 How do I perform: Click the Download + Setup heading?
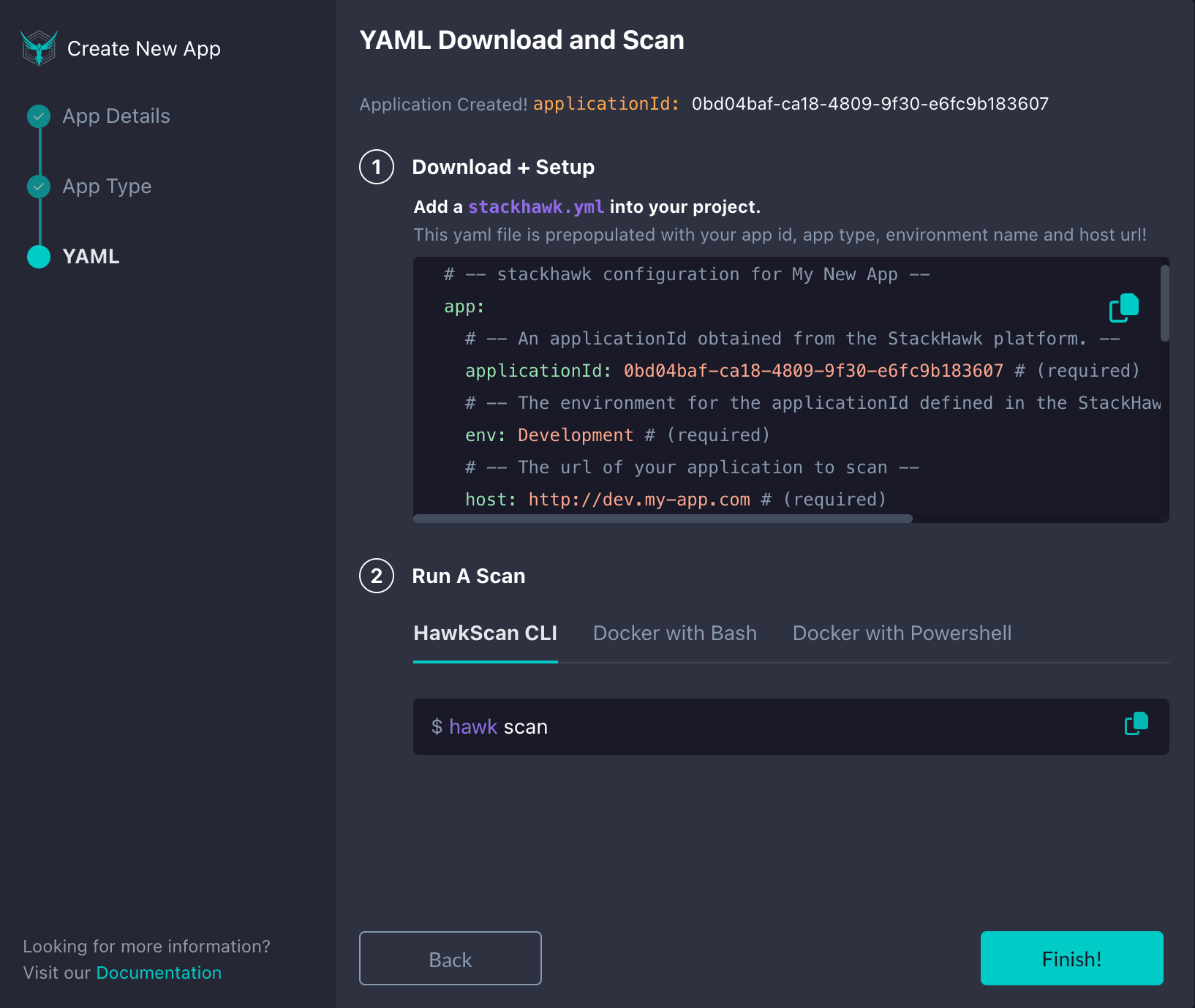(503, 167)
